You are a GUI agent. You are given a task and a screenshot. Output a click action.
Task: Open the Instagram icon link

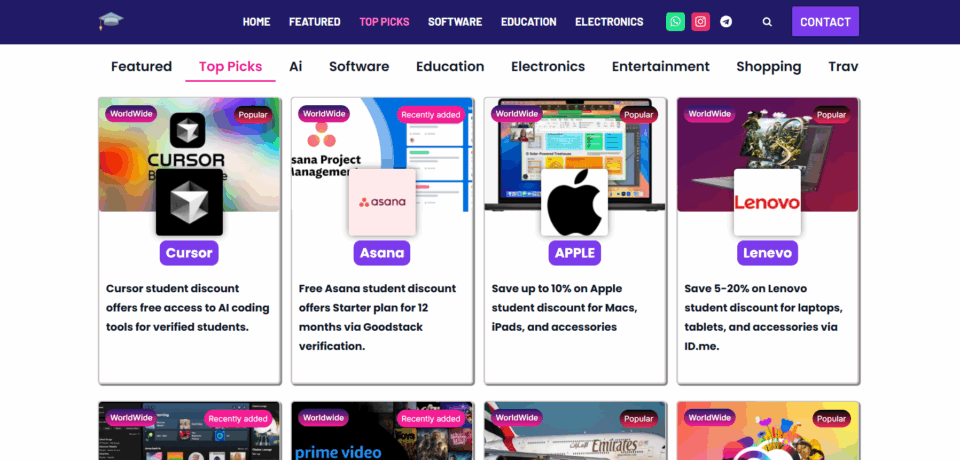700,21
